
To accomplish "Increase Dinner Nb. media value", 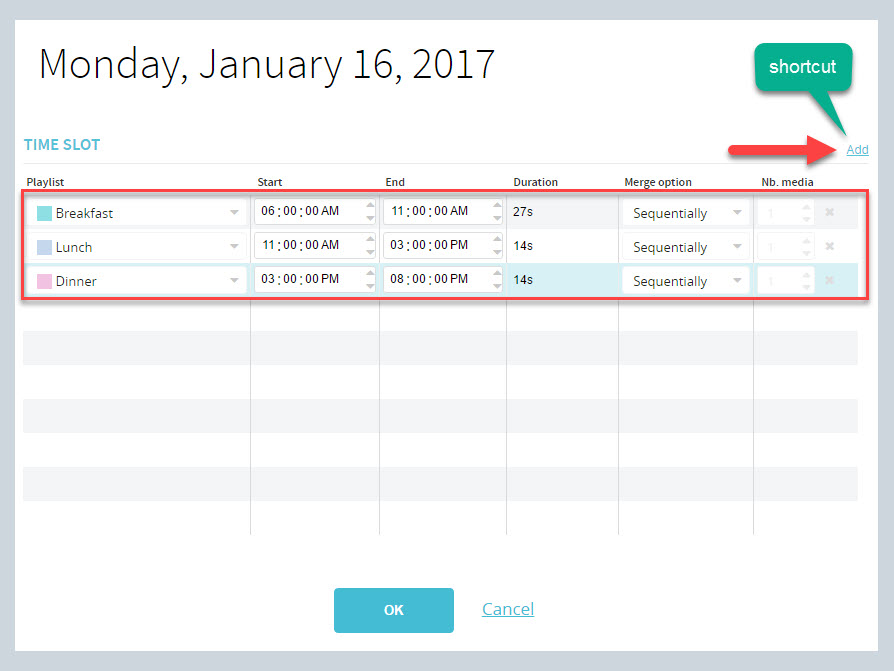I will click(806, 275).
